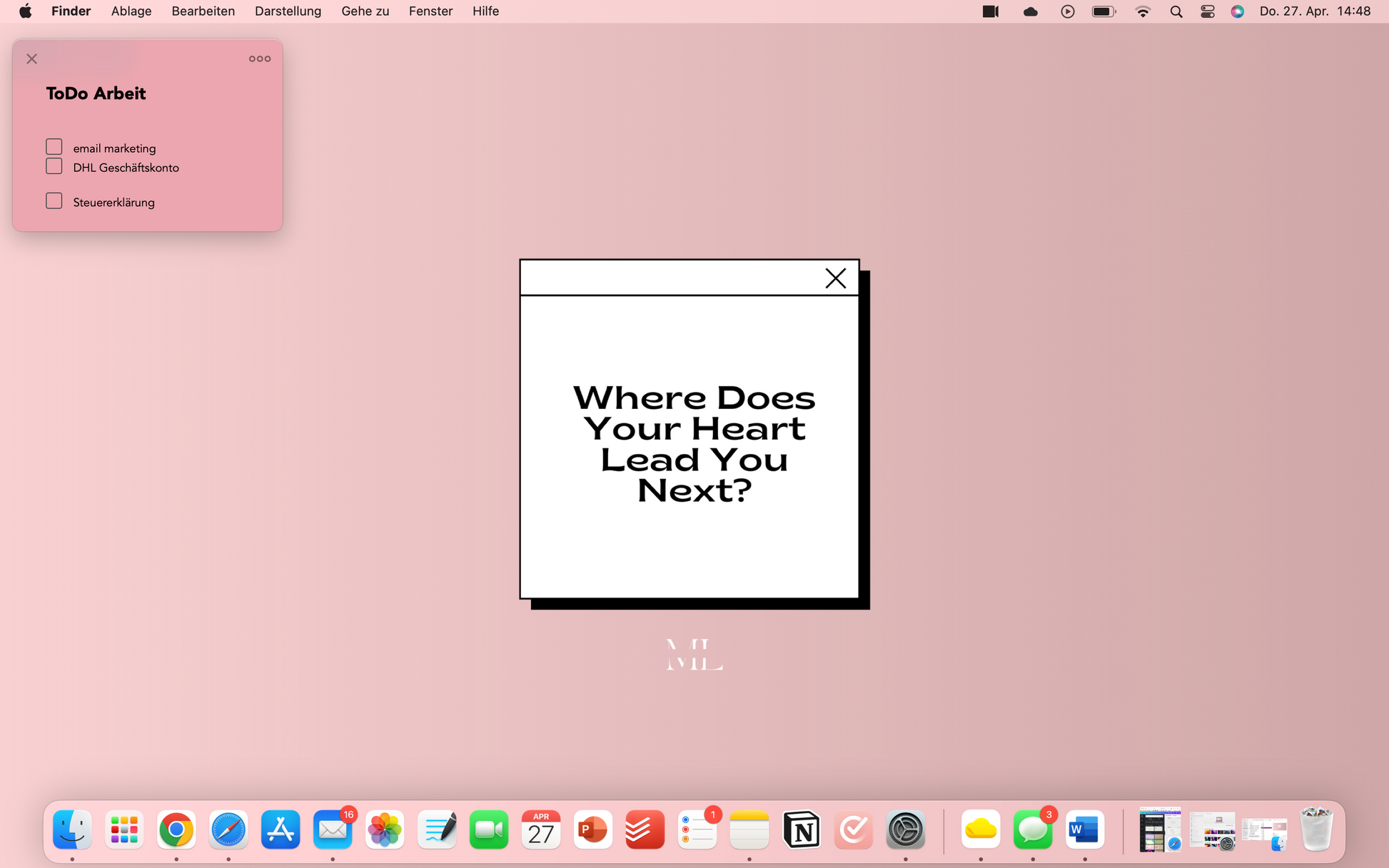
Task: Open Google Chrome from the dock
Action: pos(176,829)
